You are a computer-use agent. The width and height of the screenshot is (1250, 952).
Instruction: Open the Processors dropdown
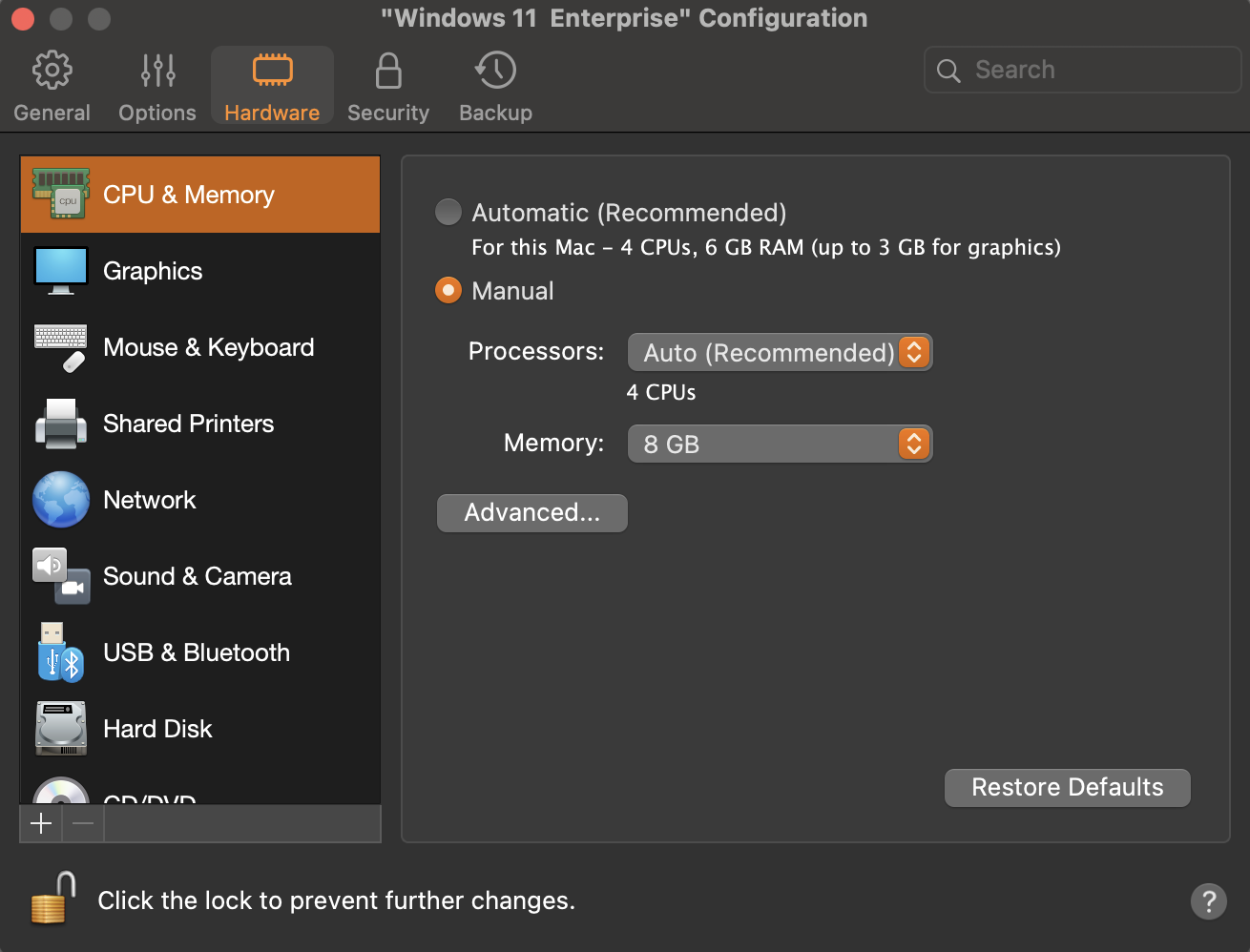point(779,352)
